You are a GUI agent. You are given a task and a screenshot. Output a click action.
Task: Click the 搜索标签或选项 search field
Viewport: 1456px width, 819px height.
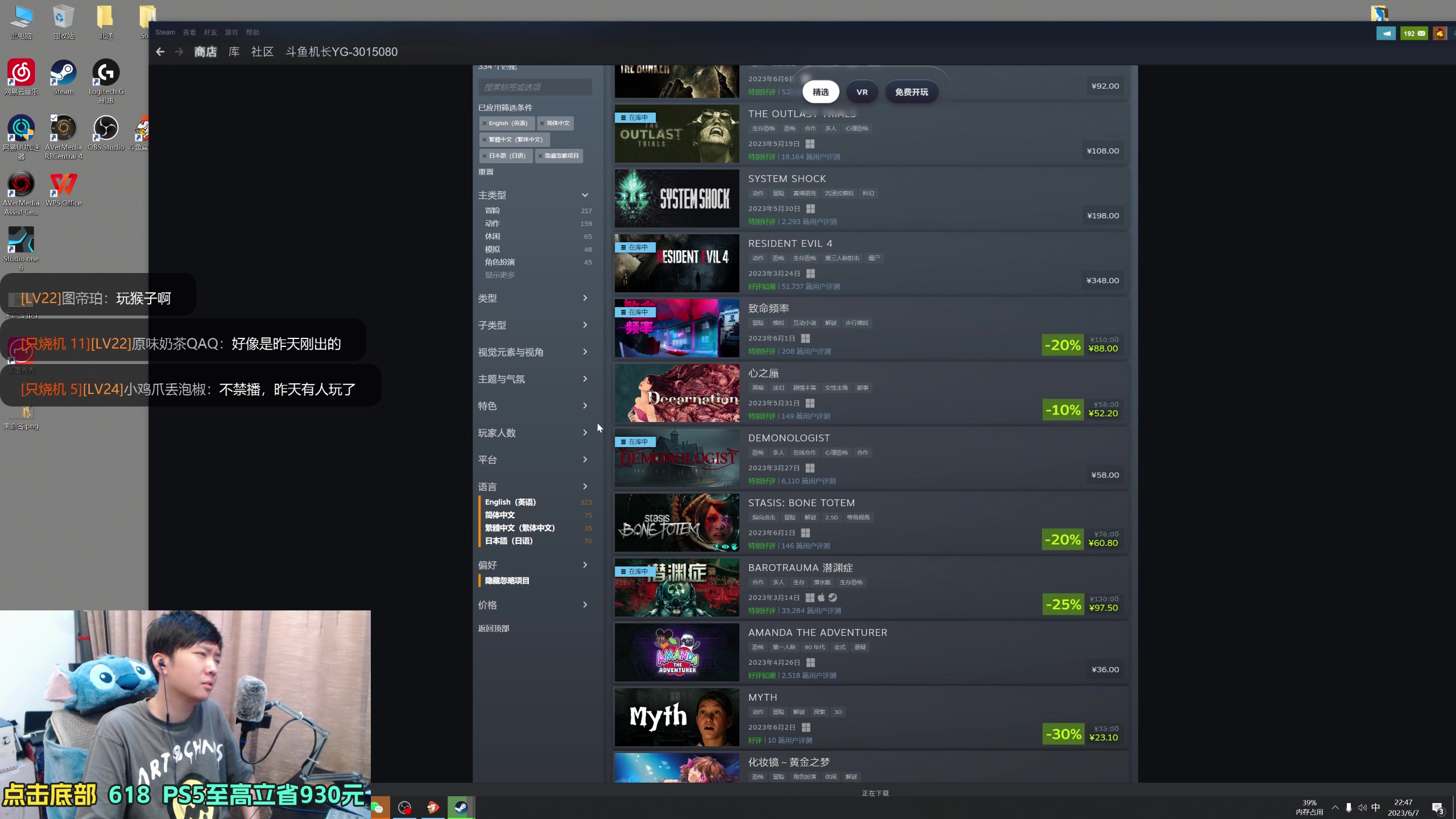tap(535, 87)
